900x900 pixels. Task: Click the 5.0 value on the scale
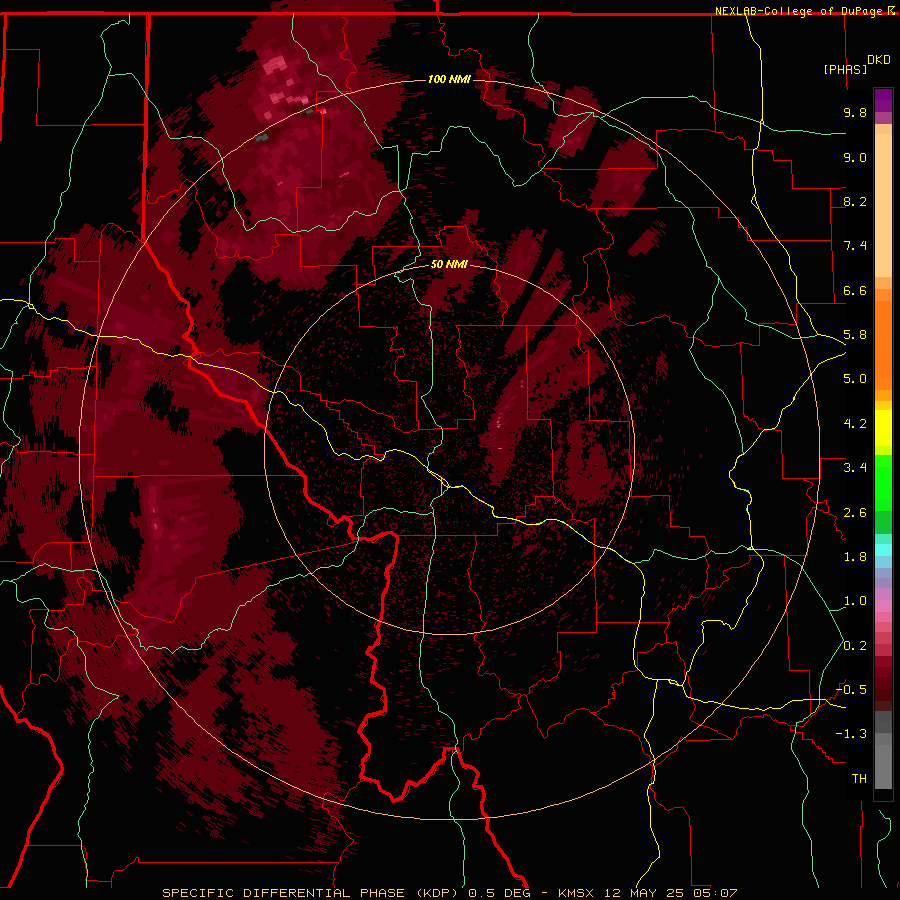(x=855, y=379)
